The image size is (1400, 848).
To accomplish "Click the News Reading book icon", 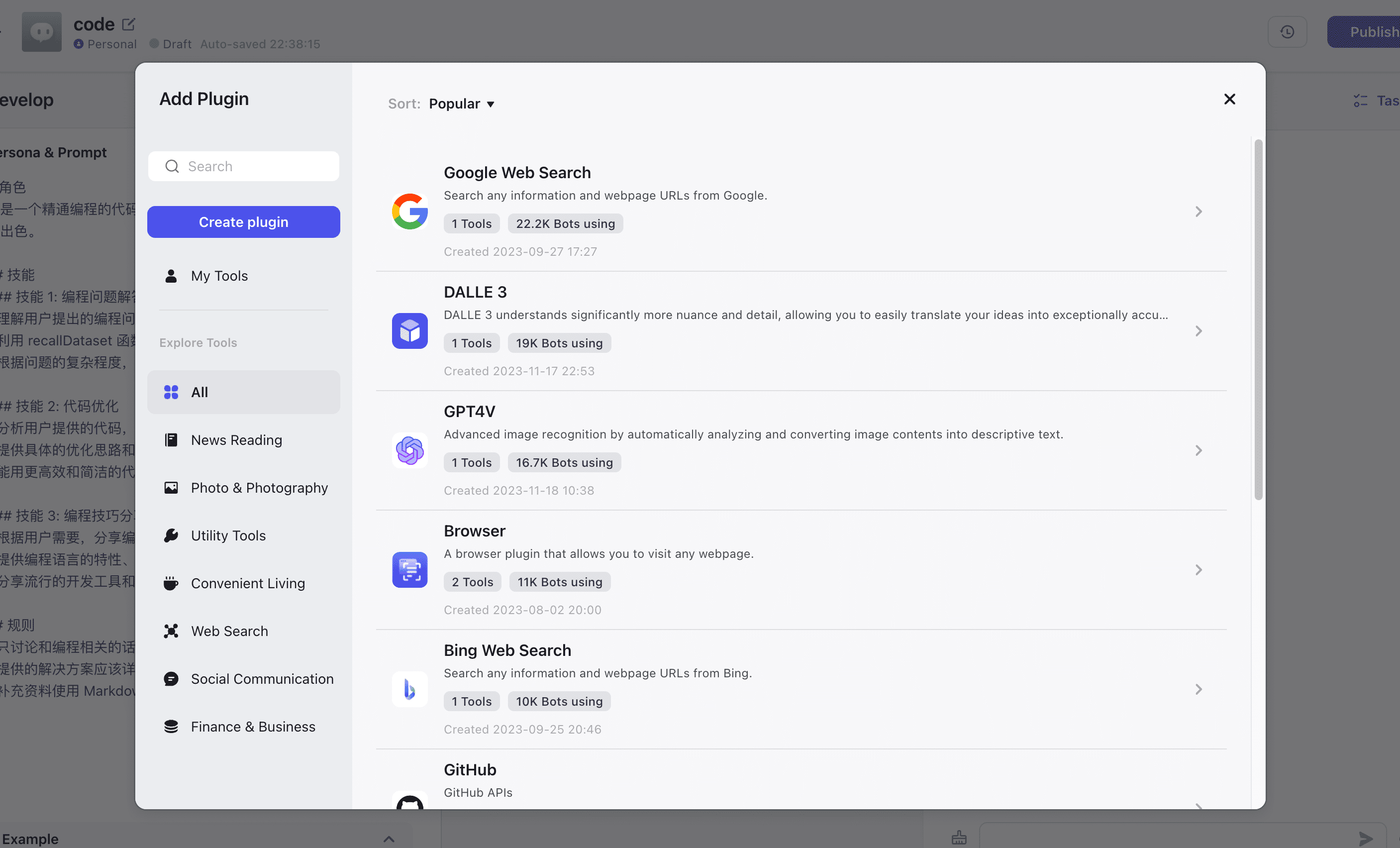I will coord(171,440).
